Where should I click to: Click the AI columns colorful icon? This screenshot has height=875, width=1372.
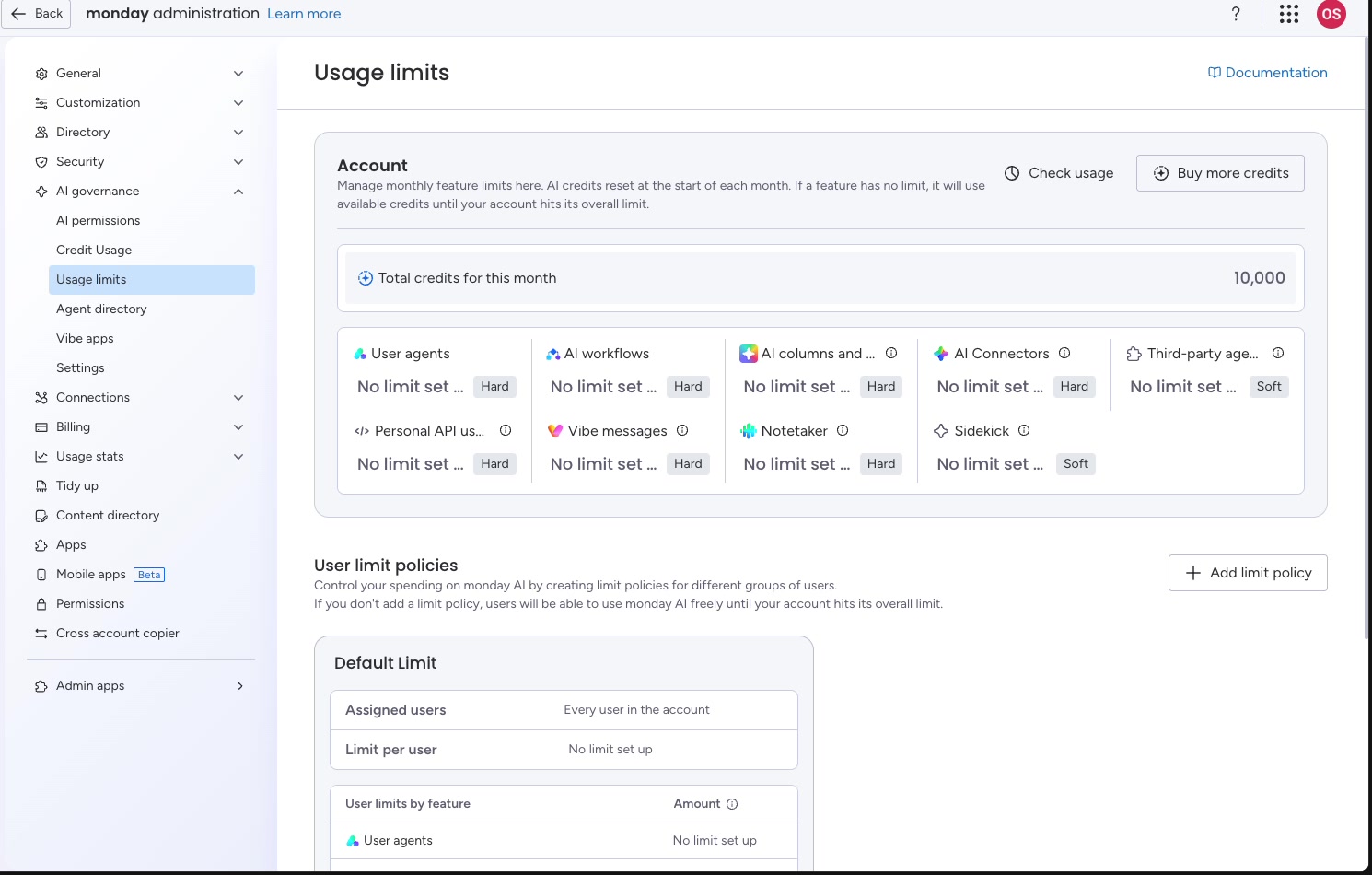click(x=749, y=354)
